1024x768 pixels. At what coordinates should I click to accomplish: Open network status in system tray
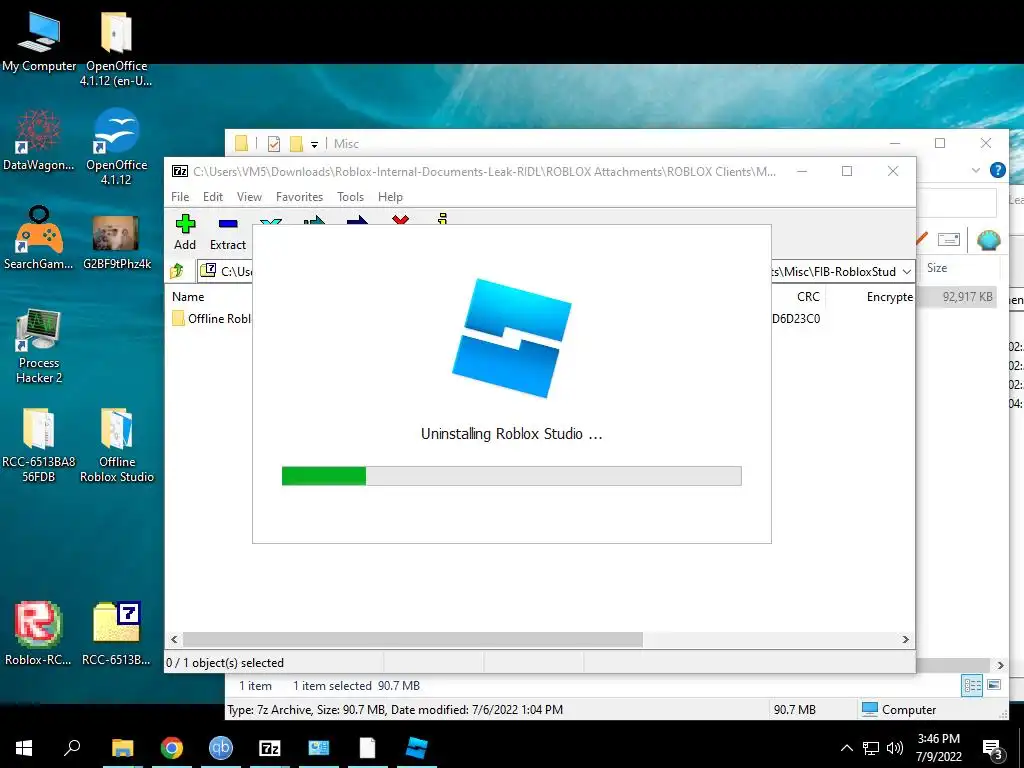[x=871, y=748]
